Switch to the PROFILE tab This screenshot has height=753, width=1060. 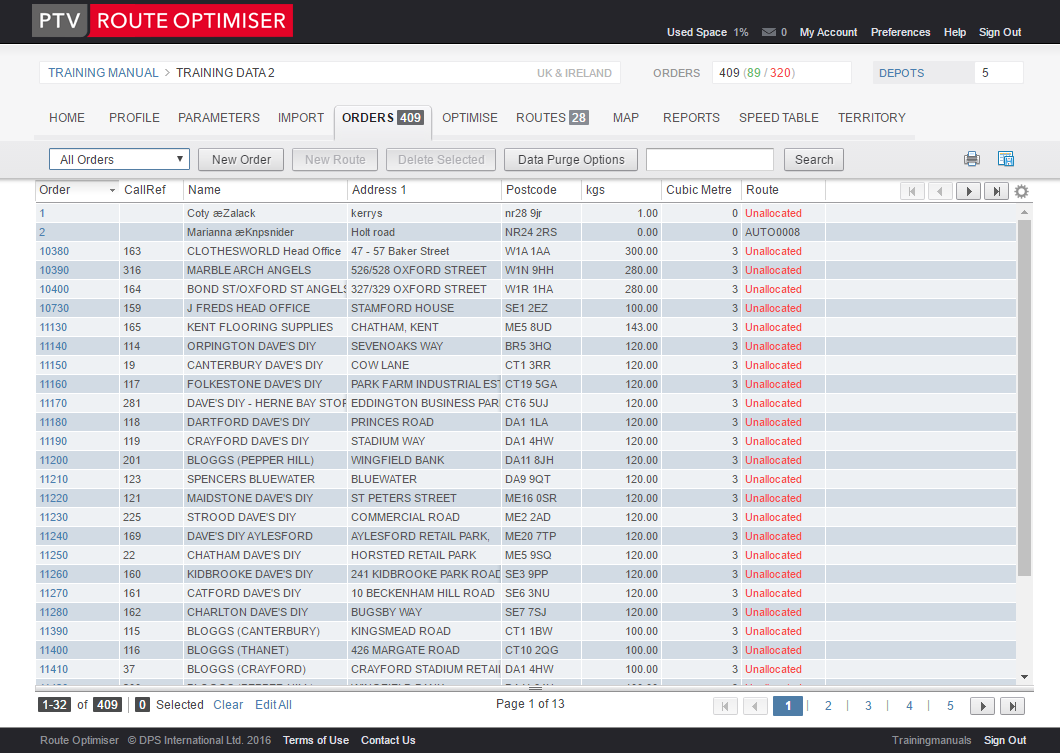click(135, 118)
